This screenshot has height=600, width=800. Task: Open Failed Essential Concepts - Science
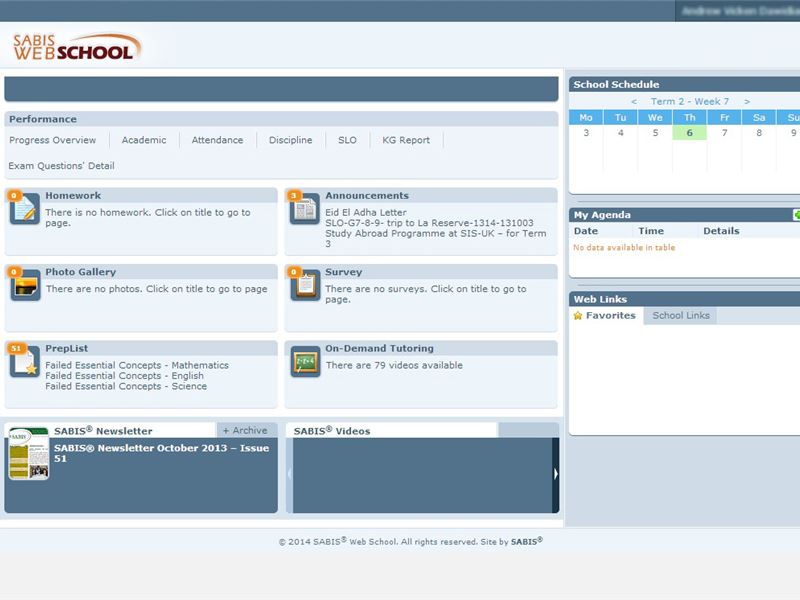pos(126,387)
